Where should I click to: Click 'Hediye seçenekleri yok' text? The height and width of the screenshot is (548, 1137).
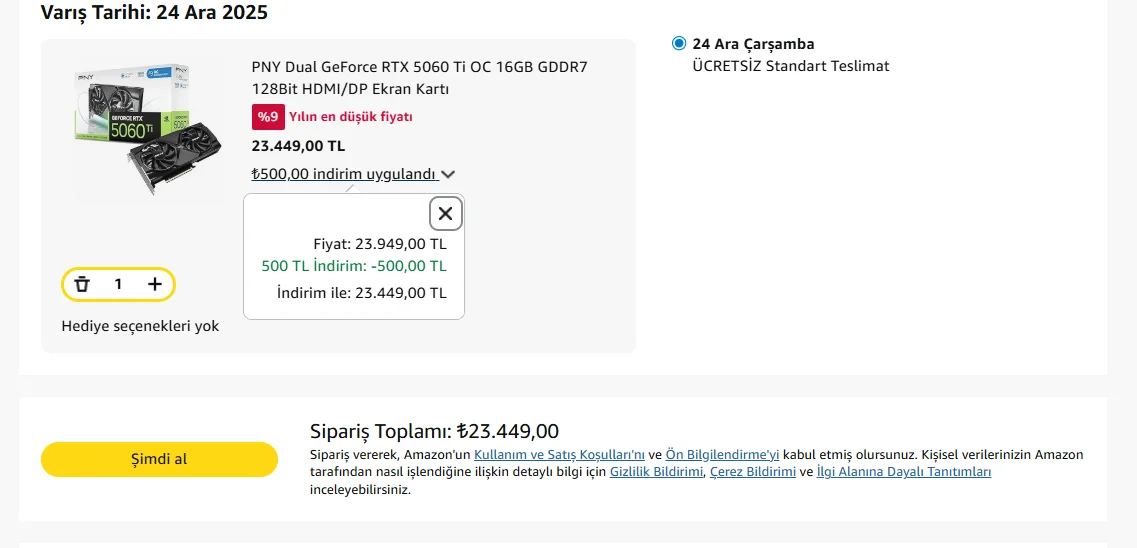[x=140, y=326]
